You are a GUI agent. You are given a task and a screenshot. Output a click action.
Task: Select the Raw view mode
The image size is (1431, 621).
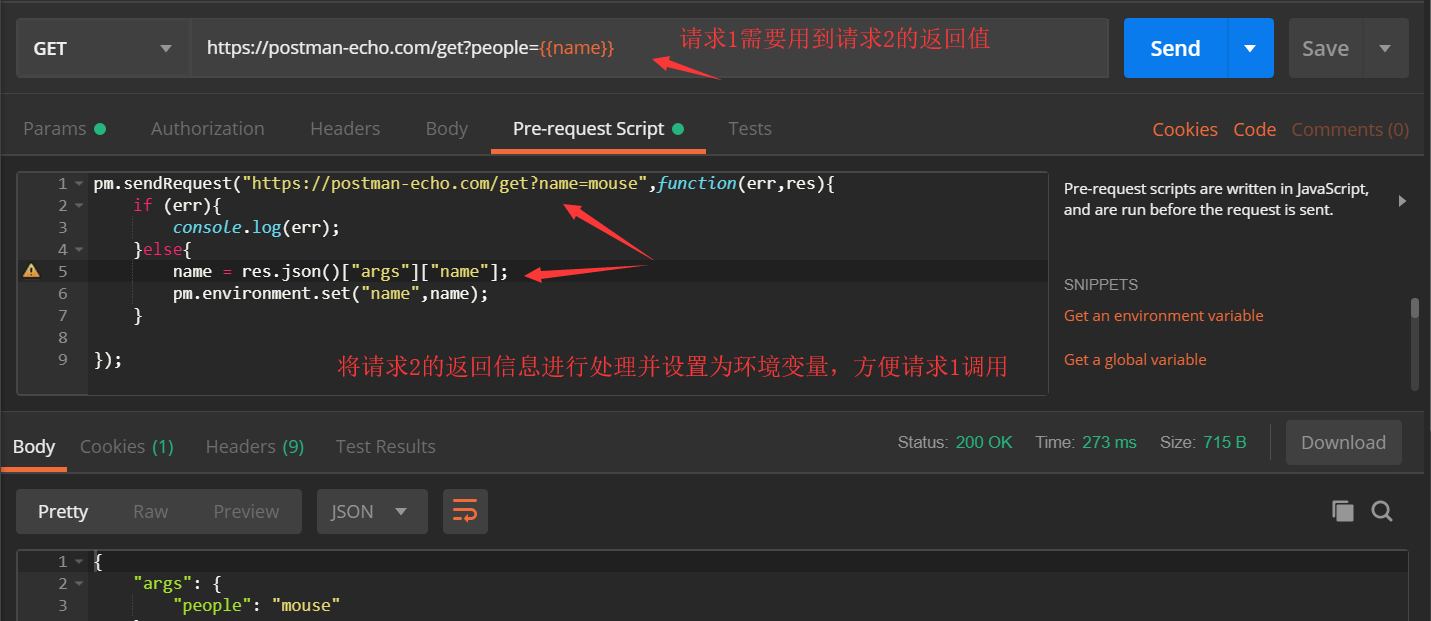click(x=151, y=511)
